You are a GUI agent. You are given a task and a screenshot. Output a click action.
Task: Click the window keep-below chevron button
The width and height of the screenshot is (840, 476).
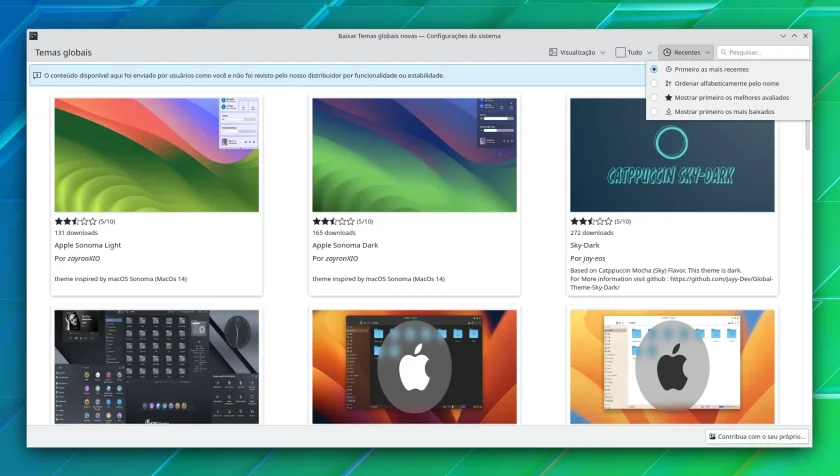[783, 36]
